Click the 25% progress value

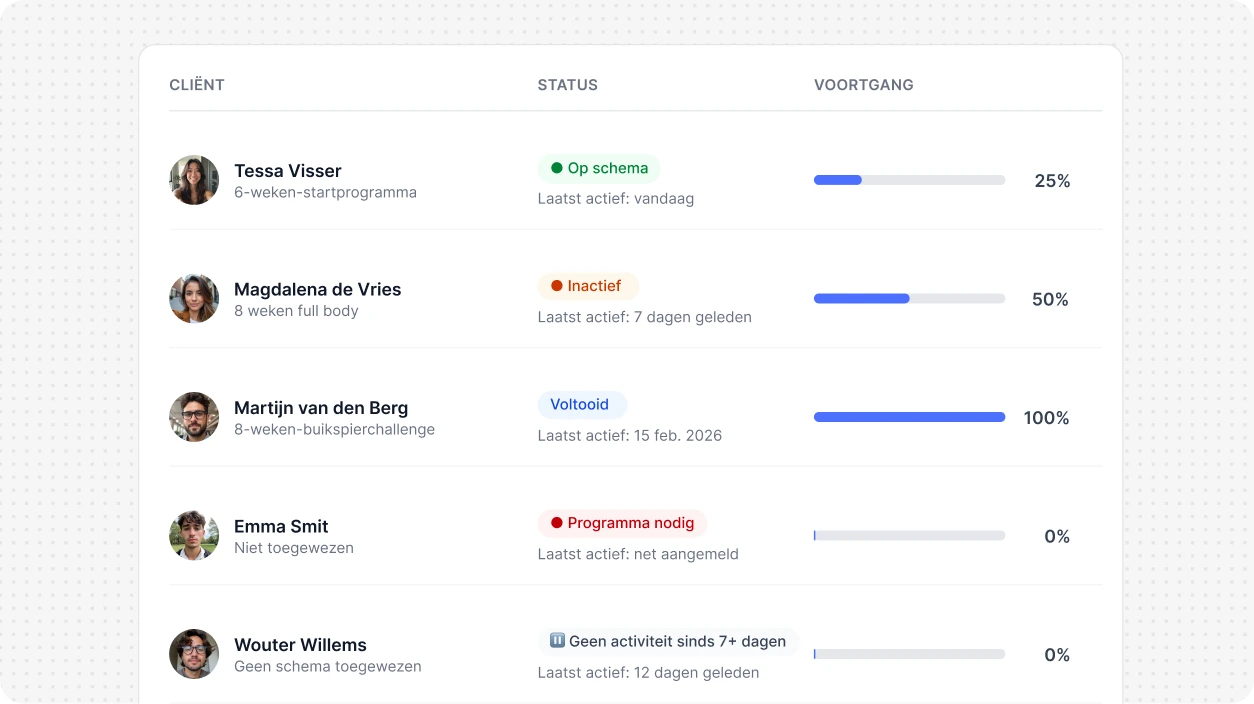point(1052,181)
